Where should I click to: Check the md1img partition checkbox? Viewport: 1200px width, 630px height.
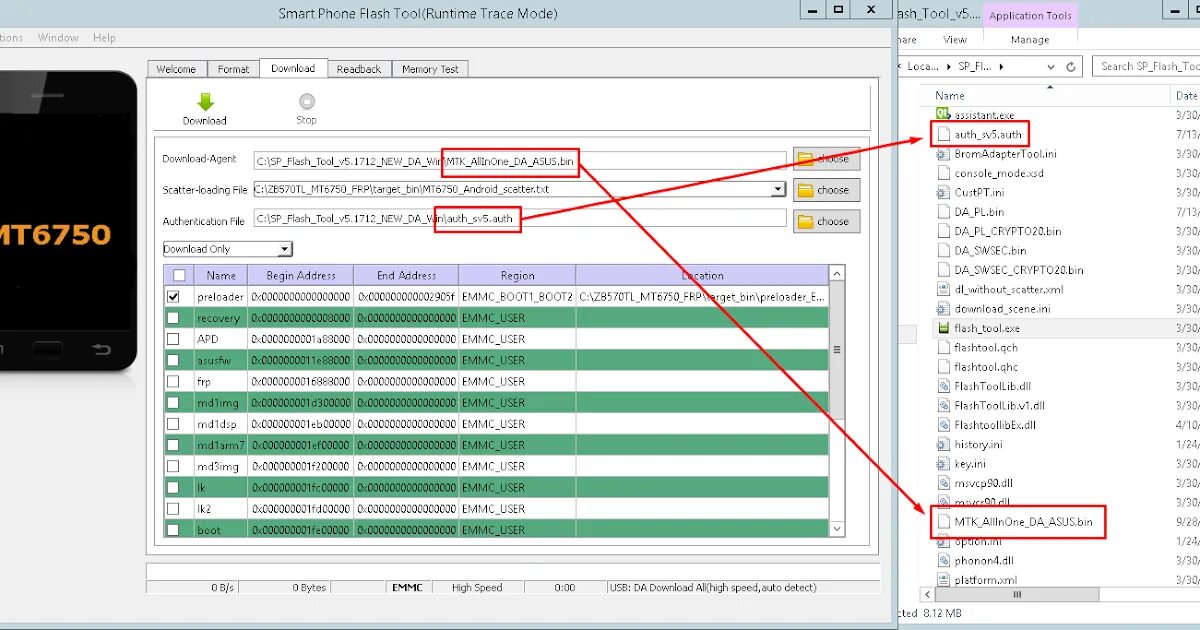pyautogui.click(x=174, y=402)
